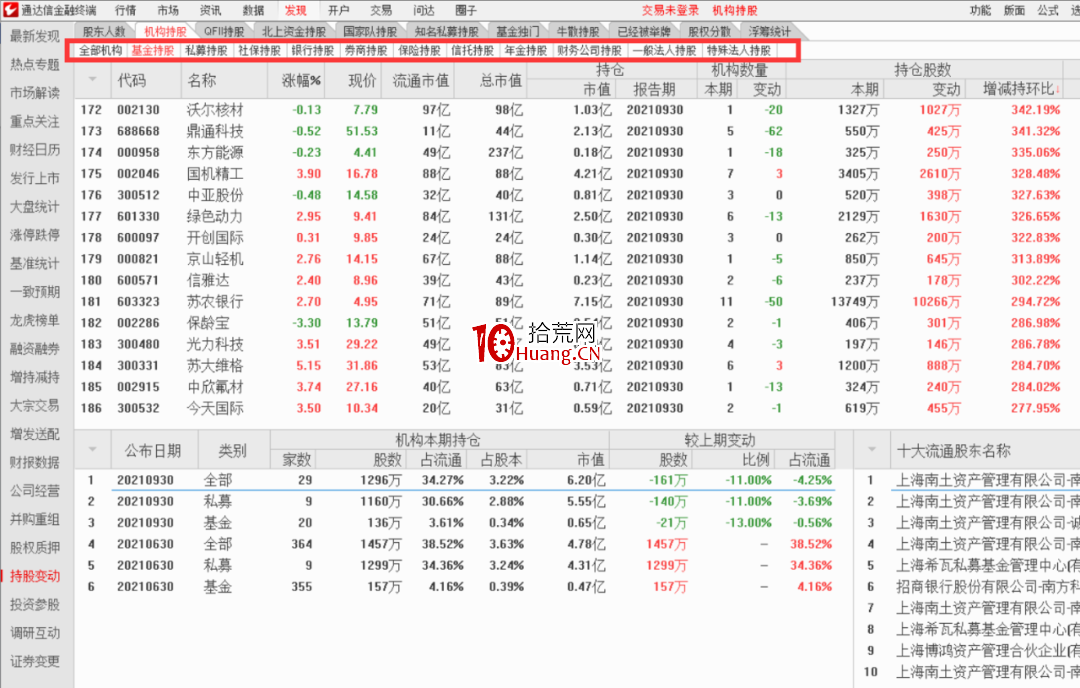Viewport: 1080px width, 688px height.
Task: Switch to the 知名私募持股 tab
Action: click(446, 32)
